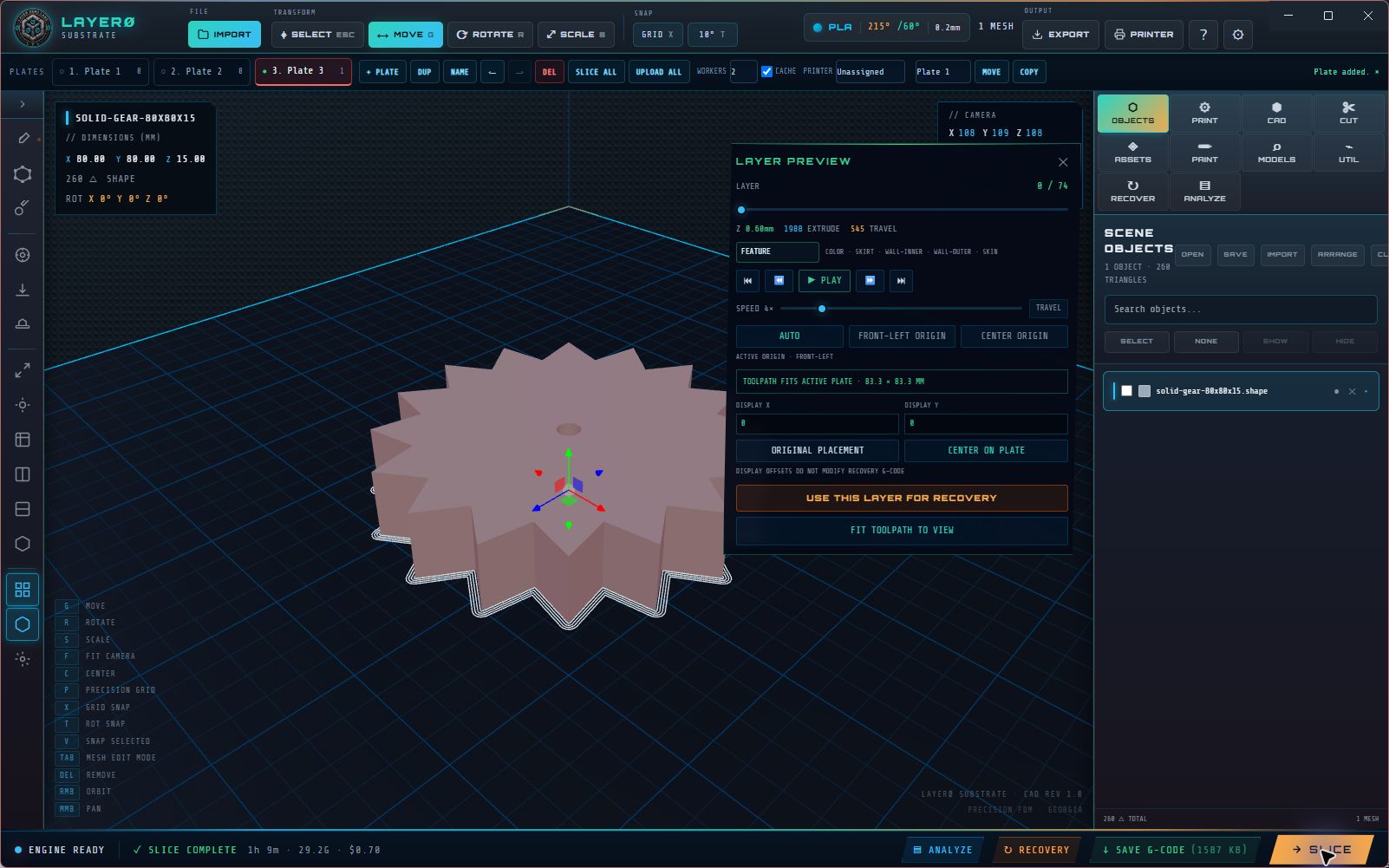Open the 'Plate 1' target plate dropdown

point(942,72)
